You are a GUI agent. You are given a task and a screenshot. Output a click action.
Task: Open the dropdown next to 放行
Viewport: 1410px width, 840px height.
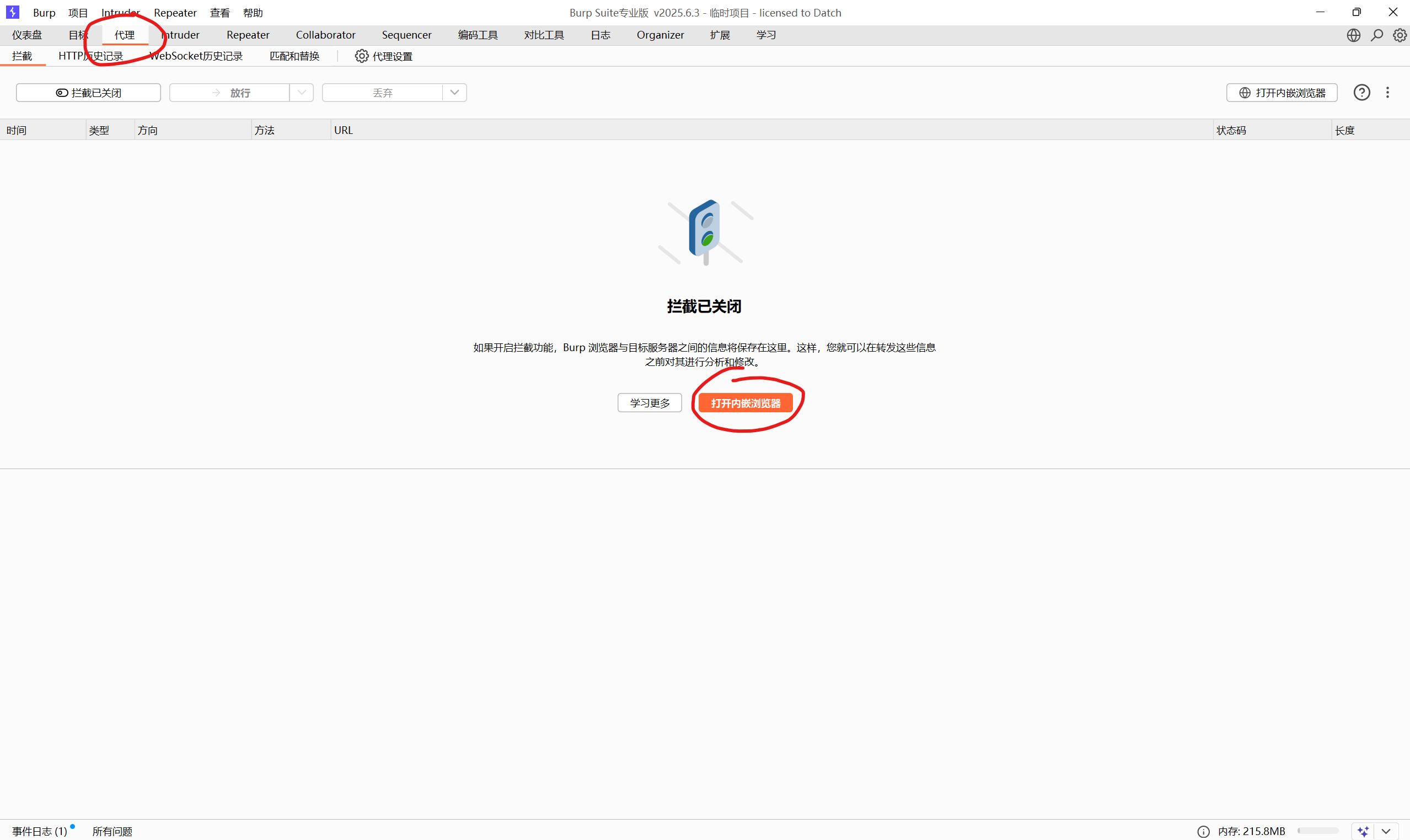(x=302, y=92)
